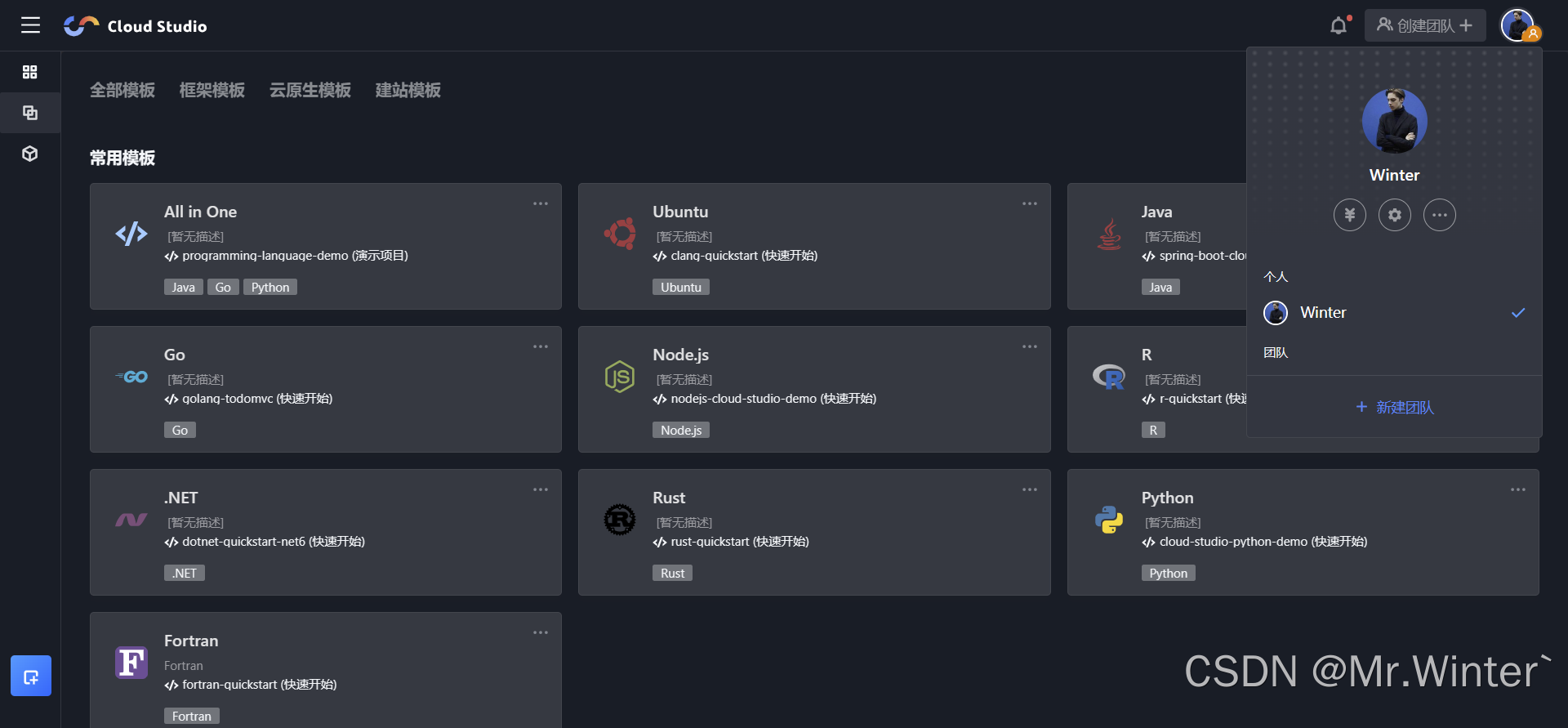Click the All in One code icon

[131, 234]
